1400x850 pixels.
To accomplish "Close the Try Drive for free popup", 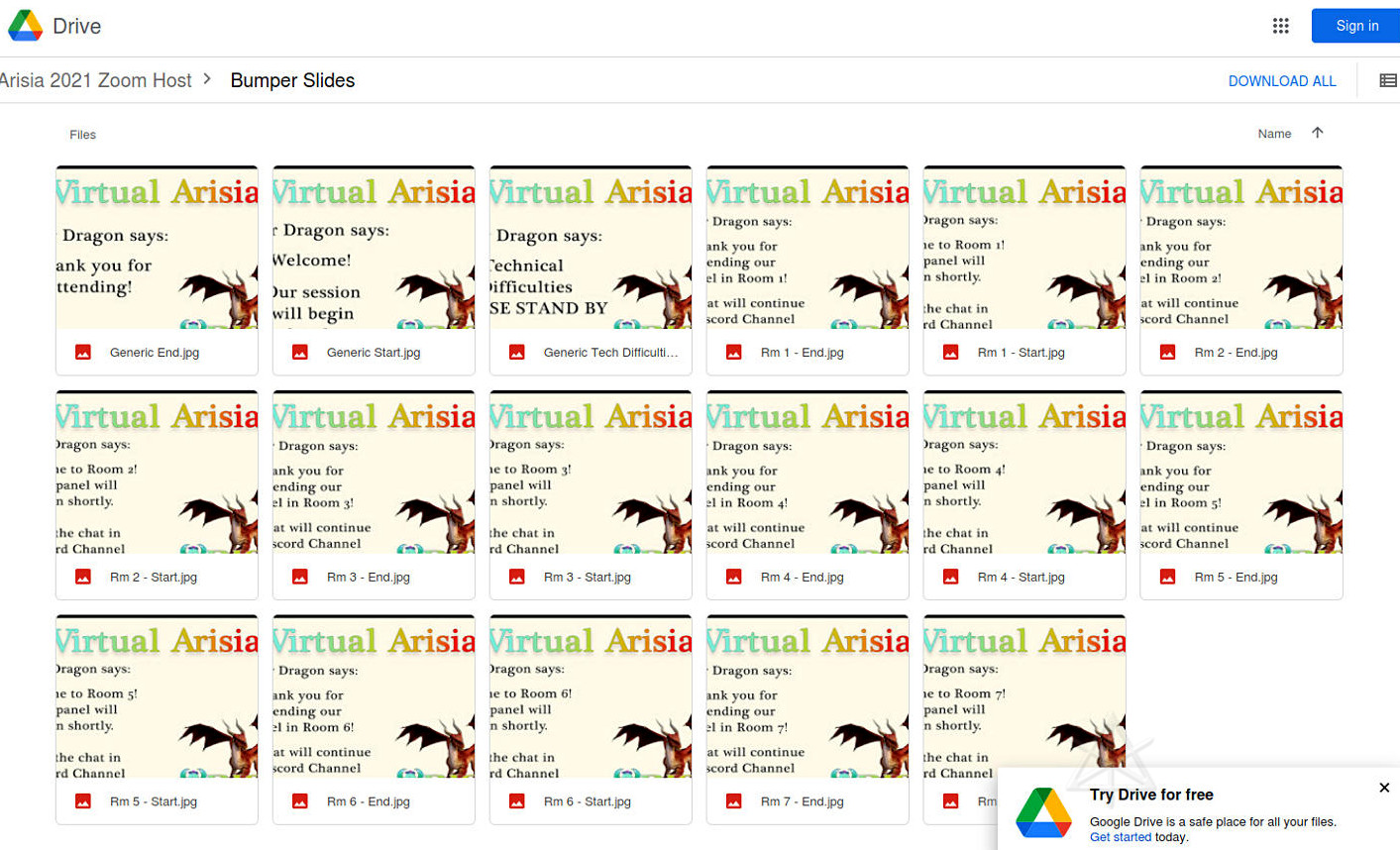I will (1384, 788).
